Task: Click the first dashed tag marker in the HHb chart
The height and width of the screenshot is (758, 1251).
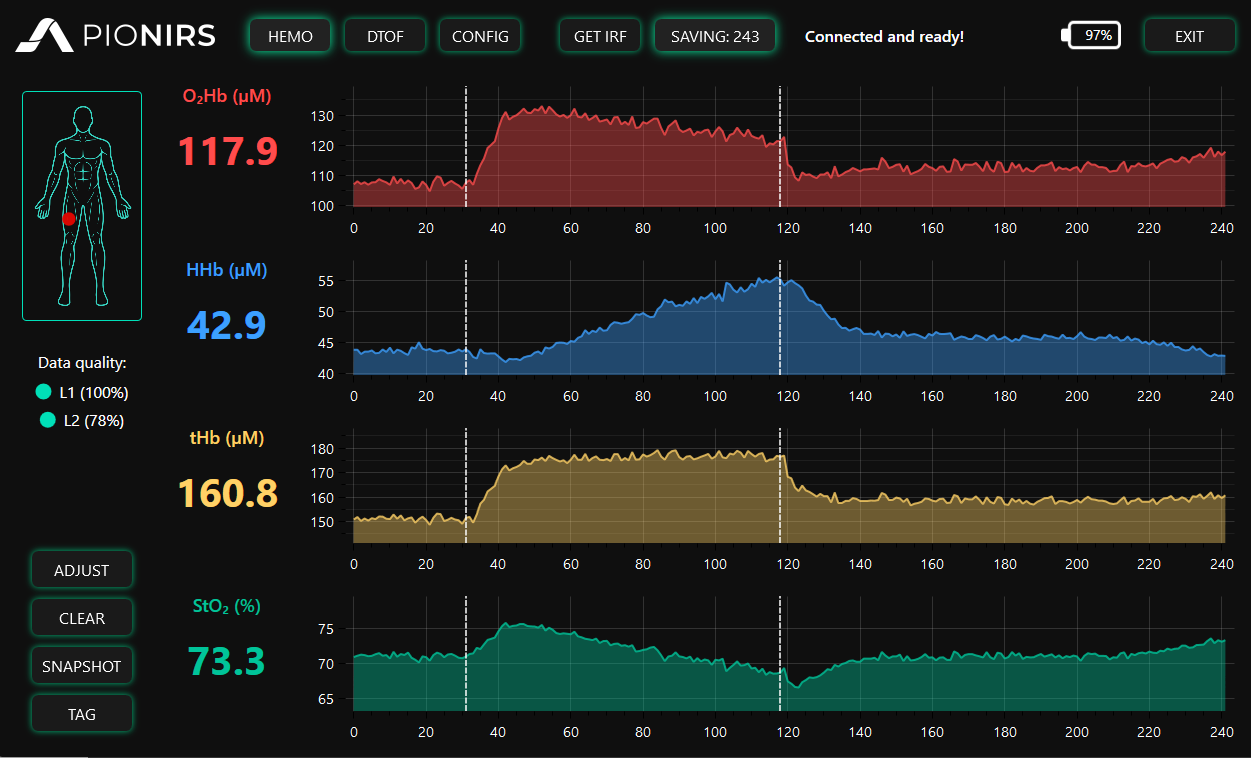Action: (466, 318)
